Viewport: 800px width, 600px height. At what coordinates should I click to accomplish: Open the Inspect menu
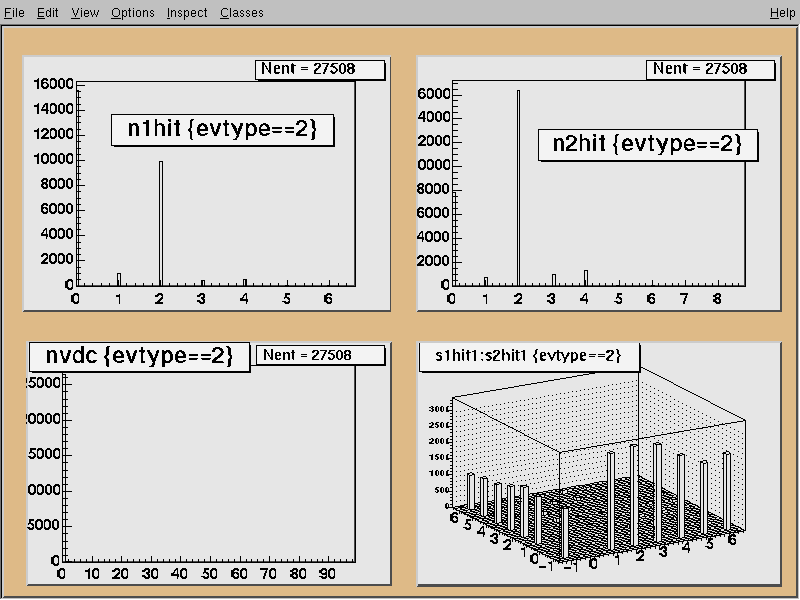click(x=187, y=12)
